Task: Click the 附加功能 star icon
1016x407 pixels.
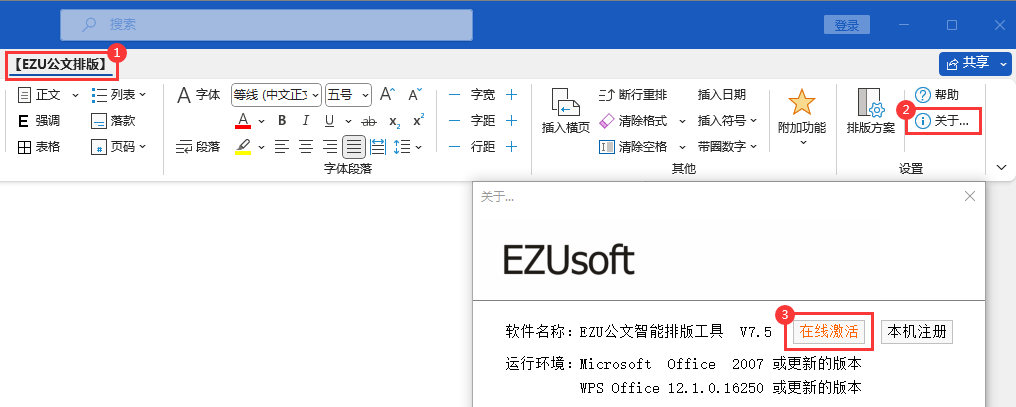Action: click(801, 103)
